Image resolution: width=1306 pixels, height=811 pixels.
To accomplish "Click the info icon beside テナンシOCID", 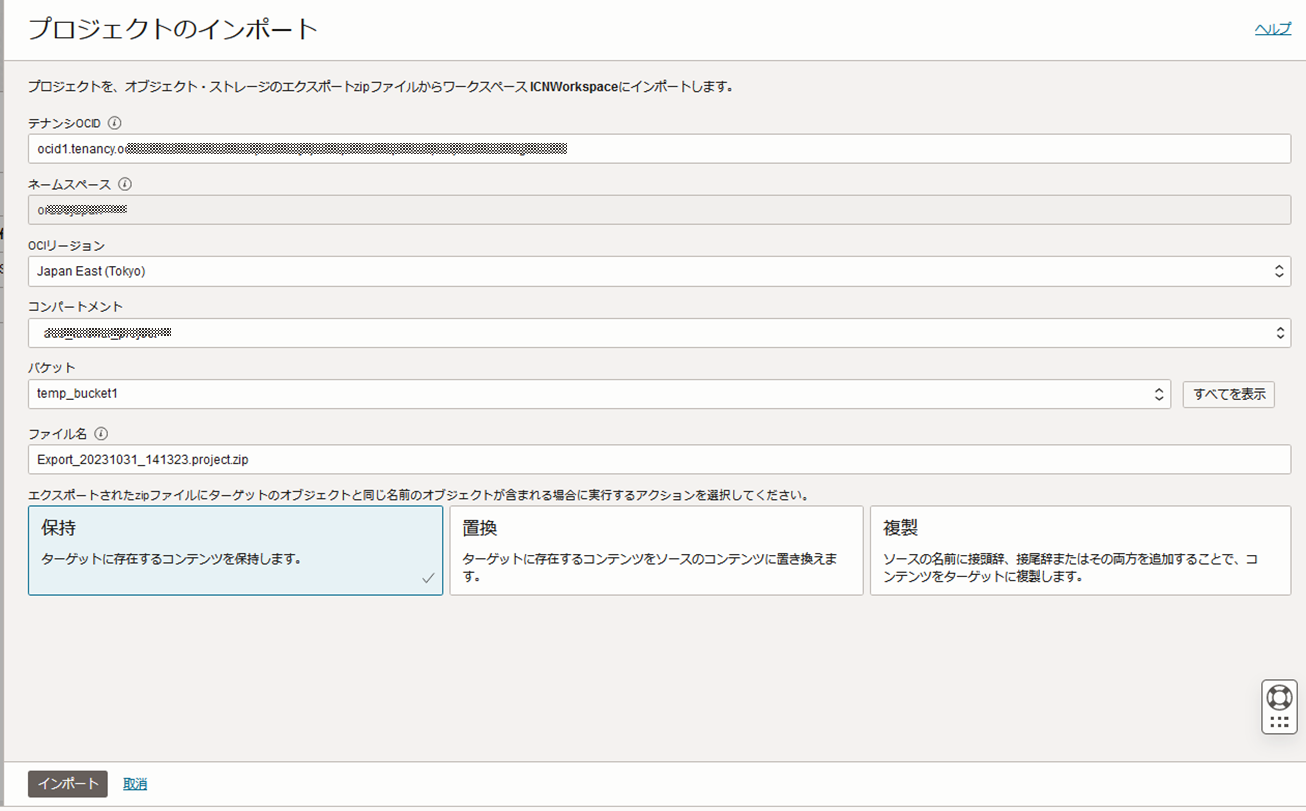I will pos(114,123).
